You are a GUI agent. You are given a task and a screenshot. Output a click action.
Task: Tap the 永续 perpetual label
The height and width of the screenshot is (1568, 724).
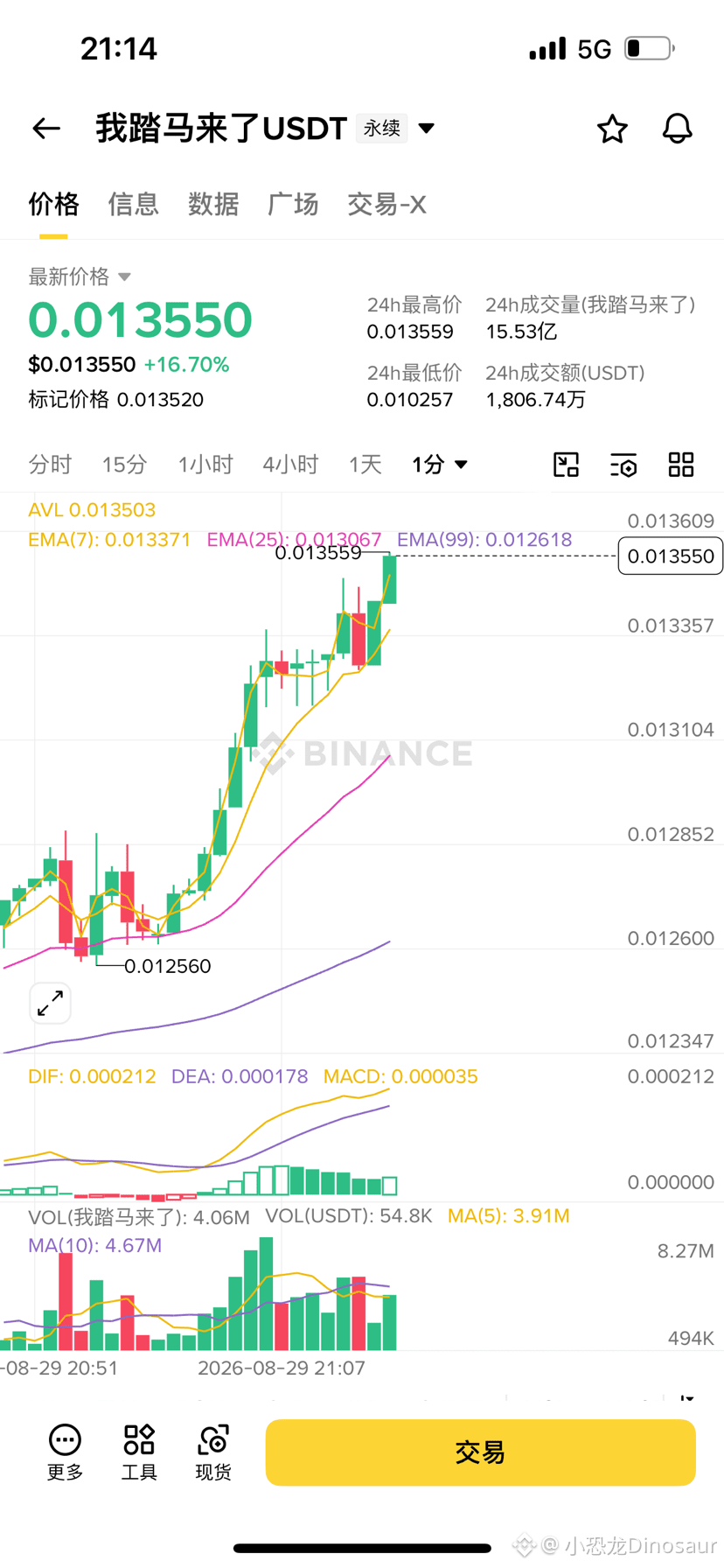tap(382, 129)
